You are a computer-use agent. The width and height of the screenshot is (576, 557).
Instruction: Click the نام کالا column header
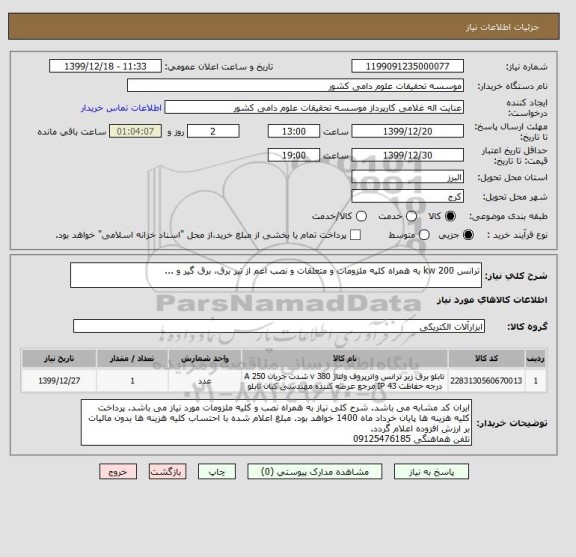(x=345, y=359)
